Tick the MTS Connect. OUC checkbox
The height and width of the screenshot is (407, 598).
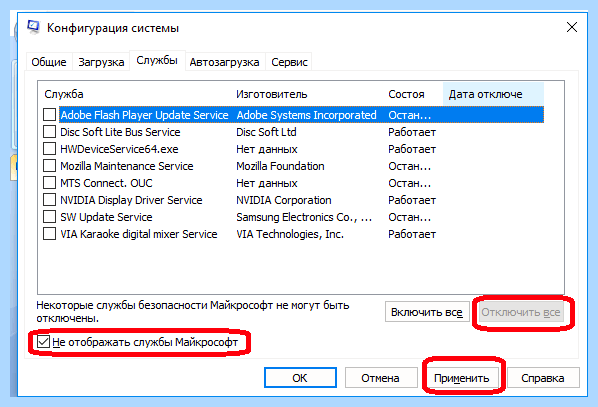pyautogui.click(x=49, y=183)
